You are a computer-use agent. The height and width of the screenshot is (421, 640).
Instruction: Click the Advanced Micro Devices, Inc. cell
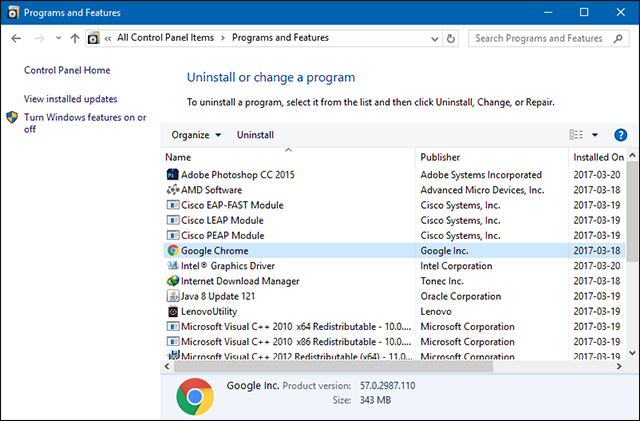pyautogui.click(x=482, y=190)
